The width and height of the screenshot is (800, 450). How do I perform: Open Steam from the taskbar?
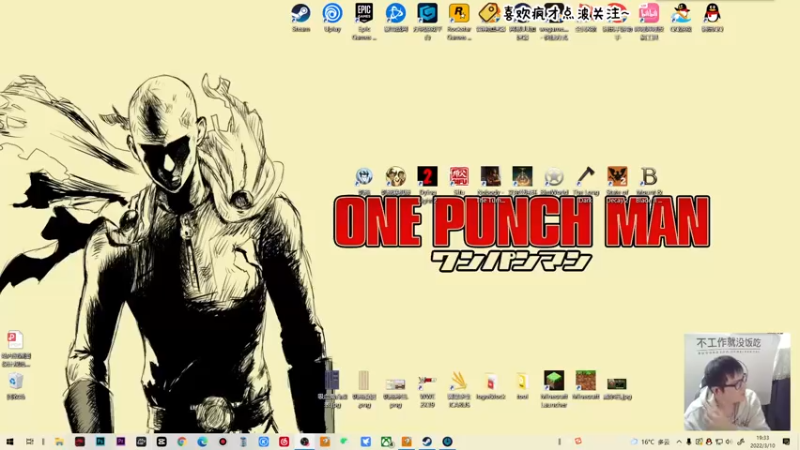click(427, 441)
